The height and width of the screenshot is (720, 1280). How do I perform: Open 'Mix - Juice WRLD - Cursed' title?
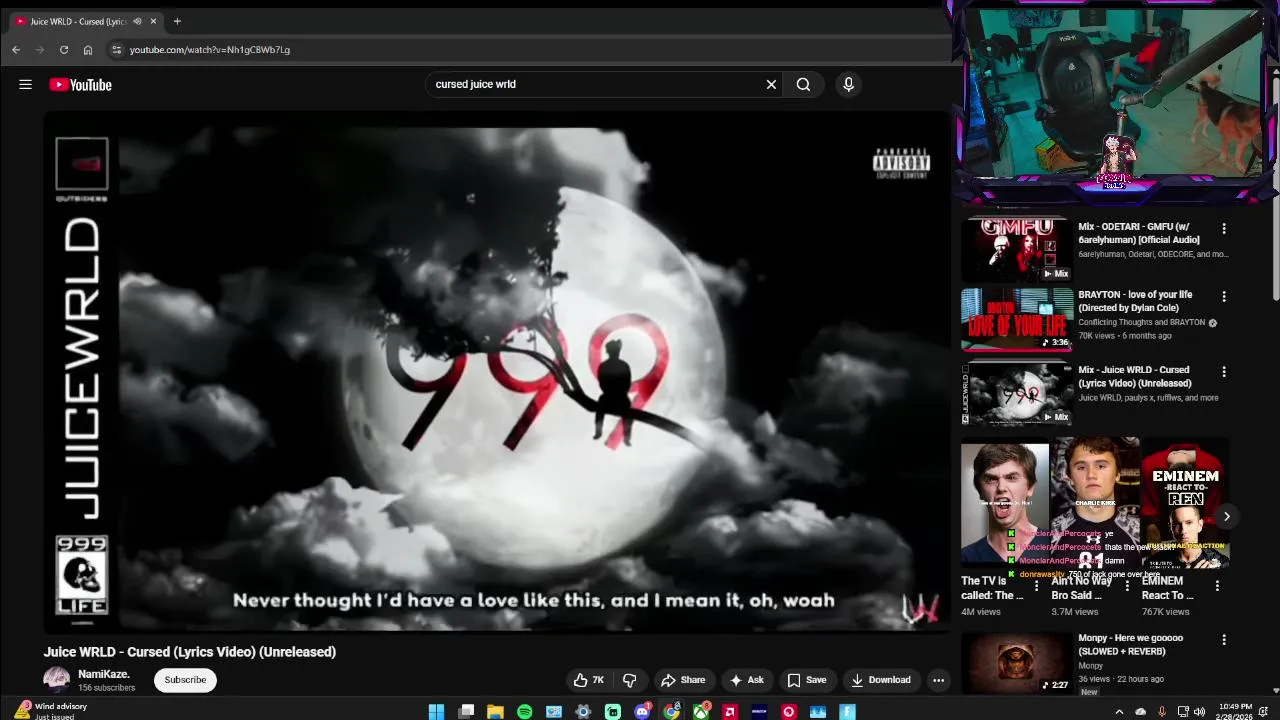click(1135, 376)
